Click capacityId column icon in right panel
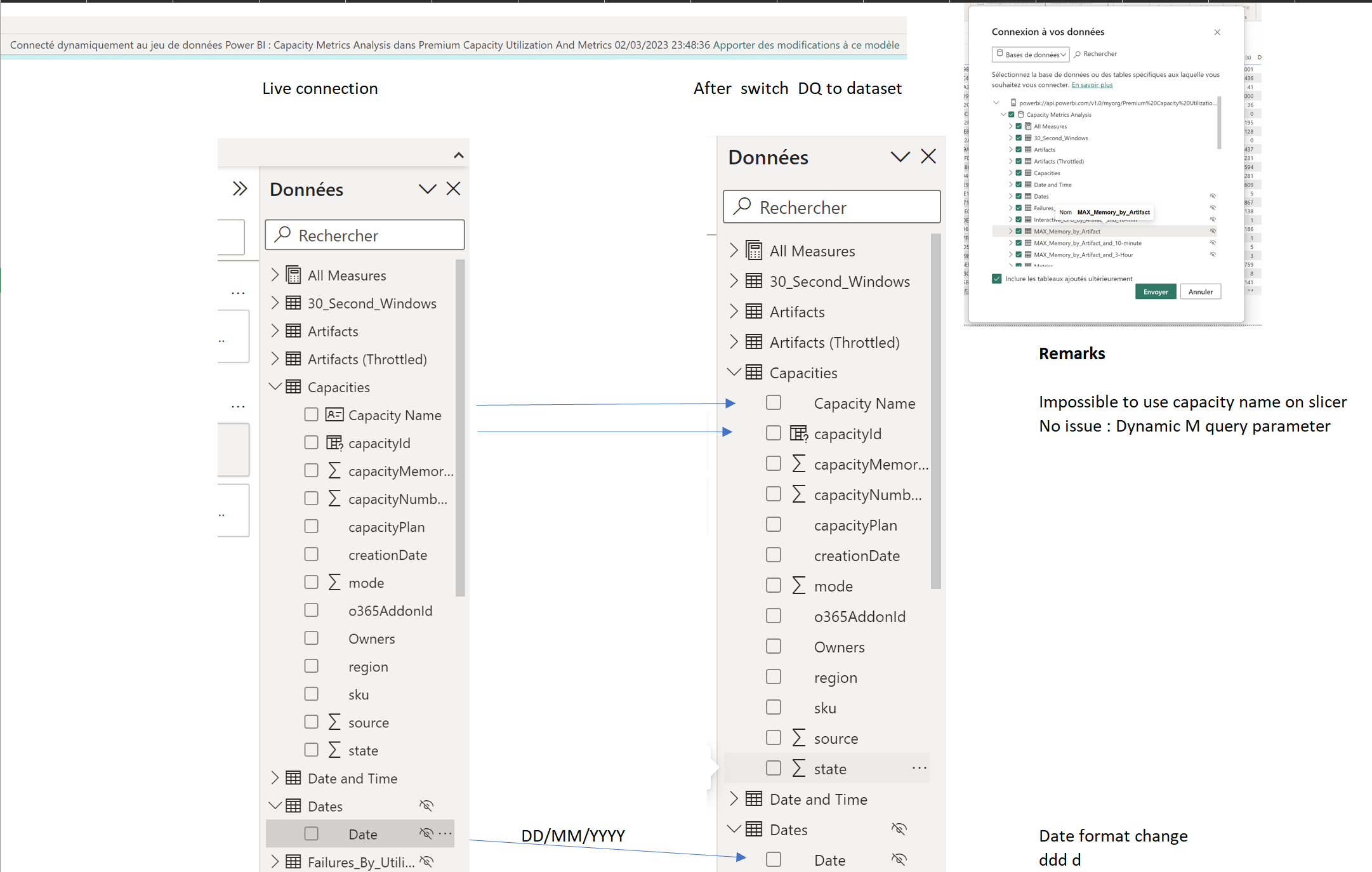Image resolution: width=1372 pixels, height=872 pixels. click(799, 433)
